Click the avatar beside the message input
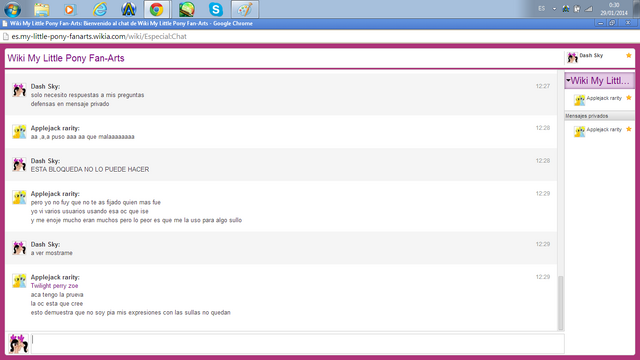The width and height of the screenshot is (640, 360). pyautogui.click(x=18, y=344)
